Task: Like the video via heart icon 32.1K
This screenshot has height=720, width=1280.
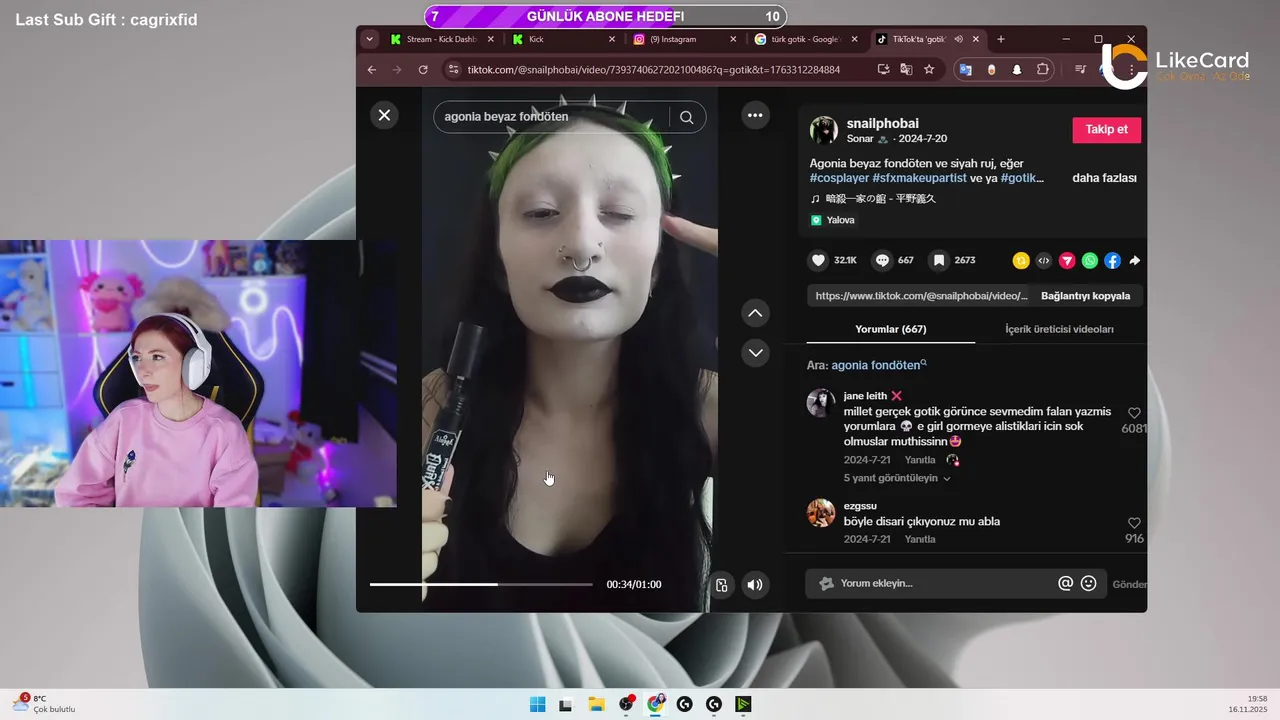Action: click(x=818, y=260)
